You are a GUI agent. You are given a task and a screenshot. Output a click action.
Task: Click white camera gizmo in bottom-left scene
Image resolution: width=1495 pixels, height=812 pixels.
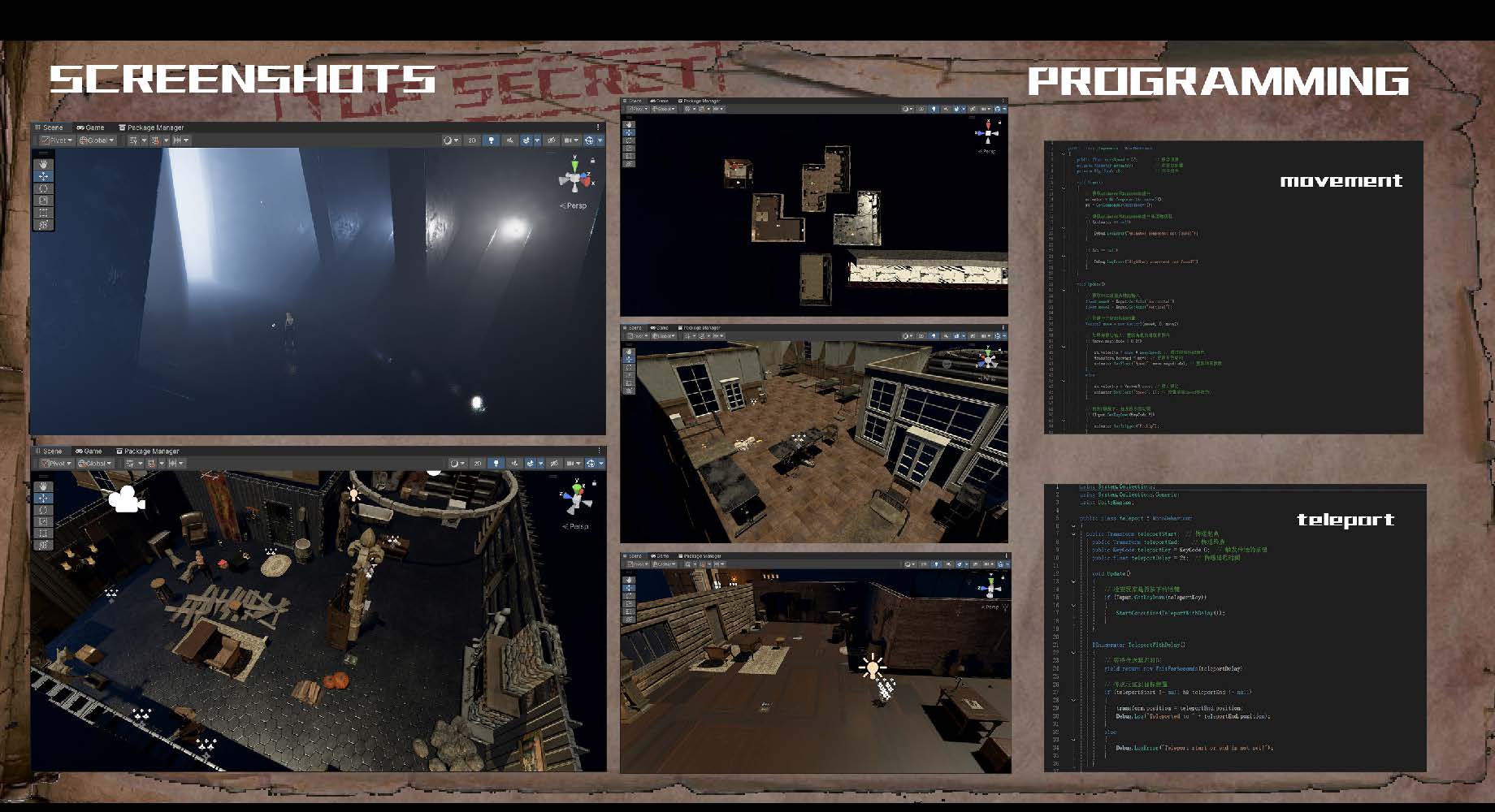click(126, 499)
